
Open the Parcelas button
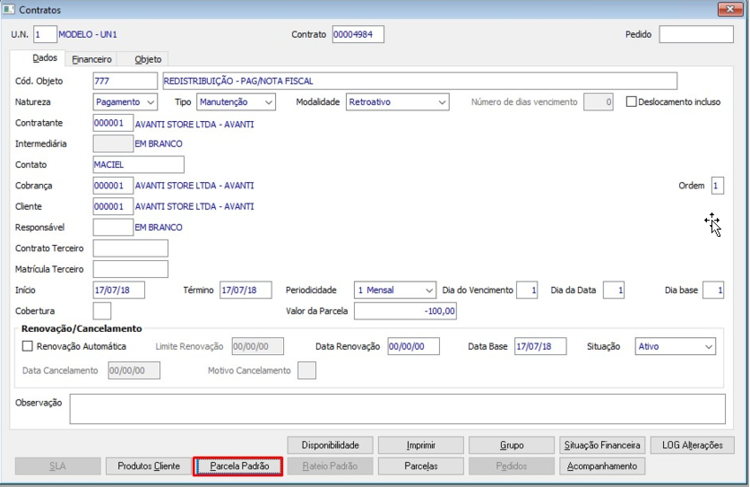point(421,466)
